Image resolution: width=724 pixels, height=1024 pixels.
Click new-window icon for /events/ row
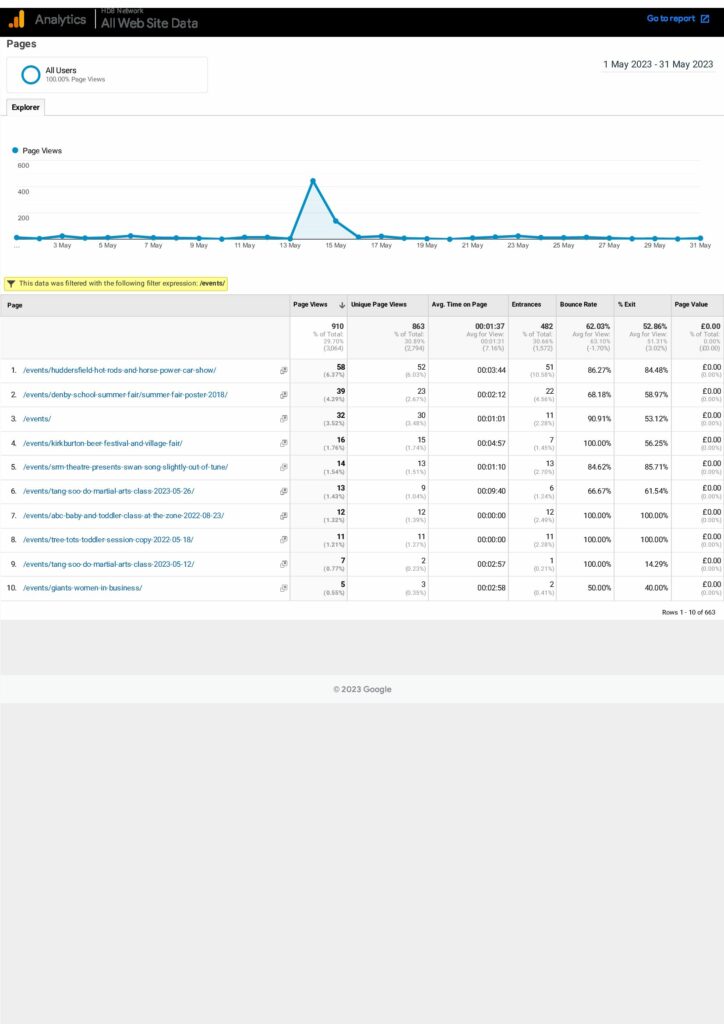283,419
